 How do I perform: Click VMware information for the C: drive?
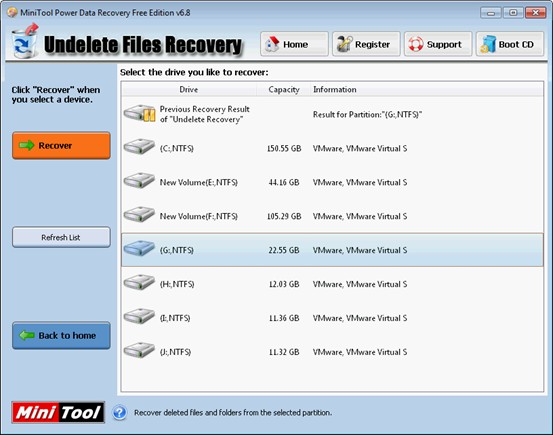pos(360,148)
